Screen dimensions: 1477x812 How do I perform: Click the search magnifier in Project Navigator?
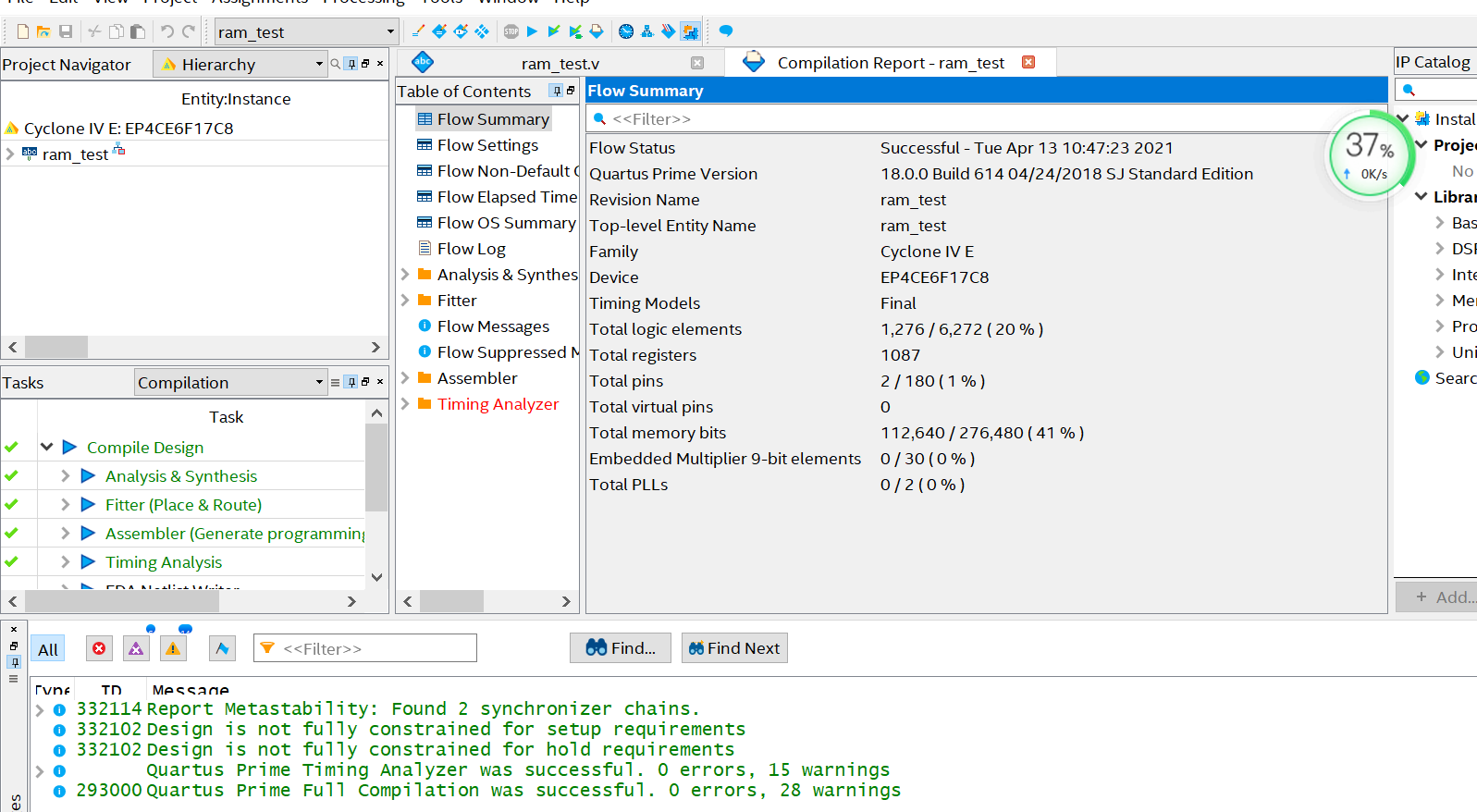[x=336, y=64]
